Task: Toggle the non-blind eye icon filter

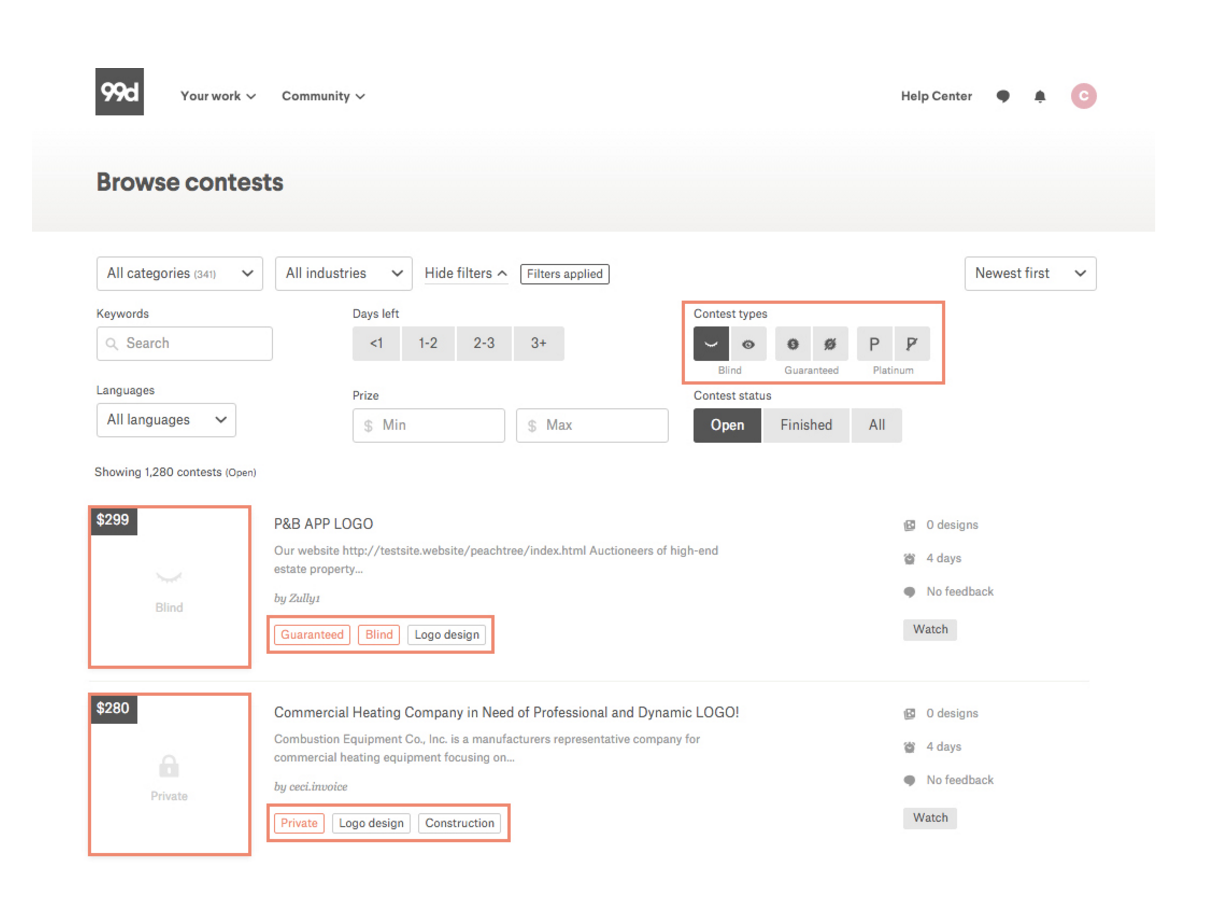Action: [748, 344]
